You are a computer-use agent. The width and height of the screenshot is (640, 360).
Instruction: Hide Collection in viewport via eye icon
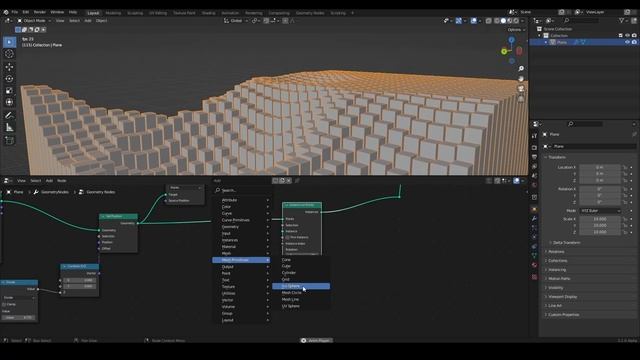627,36
